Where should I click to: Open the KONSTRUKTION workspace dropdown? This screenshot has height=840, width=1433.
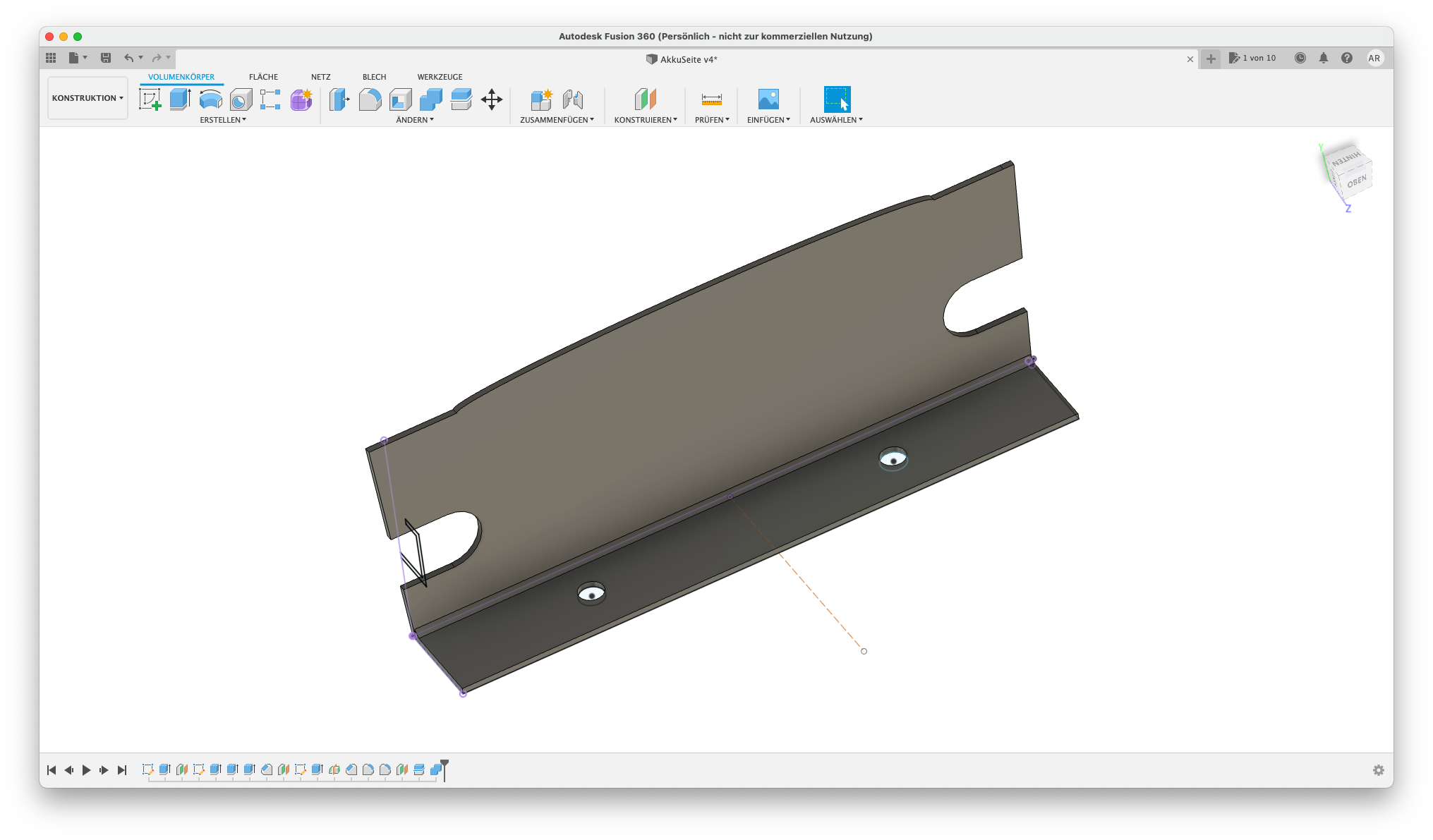(x=87, y=98)
